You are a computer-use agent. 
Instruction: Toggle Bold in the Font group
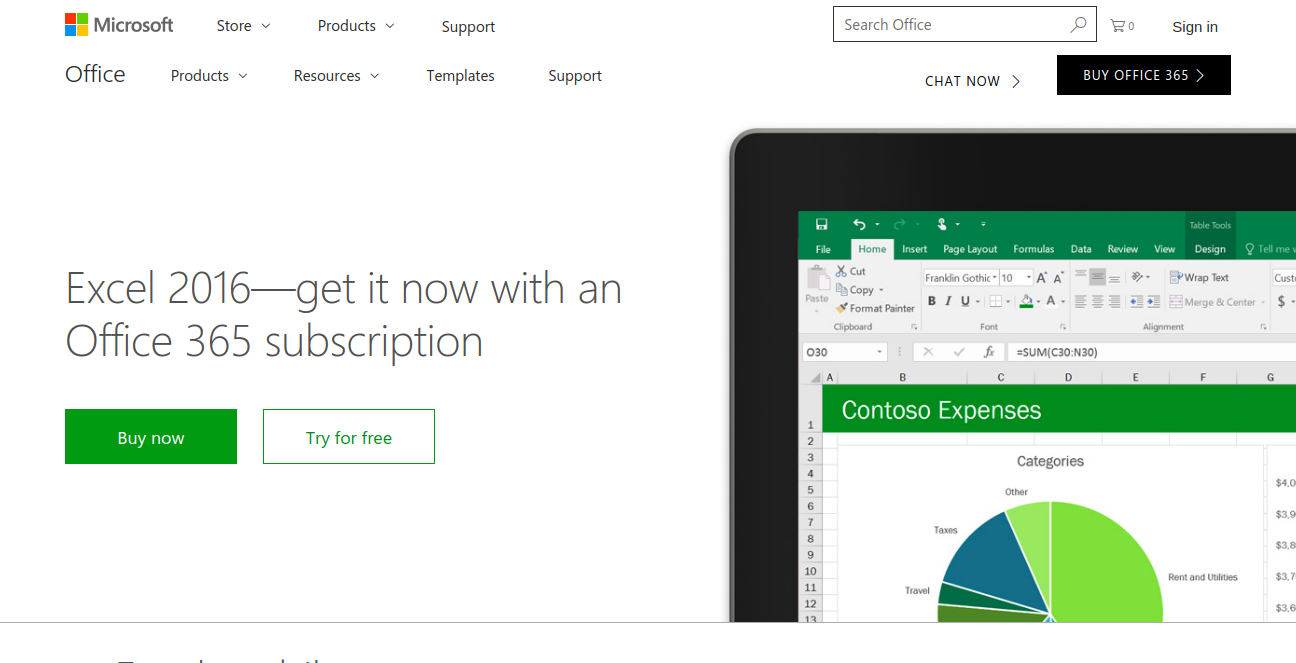point(932,301)
